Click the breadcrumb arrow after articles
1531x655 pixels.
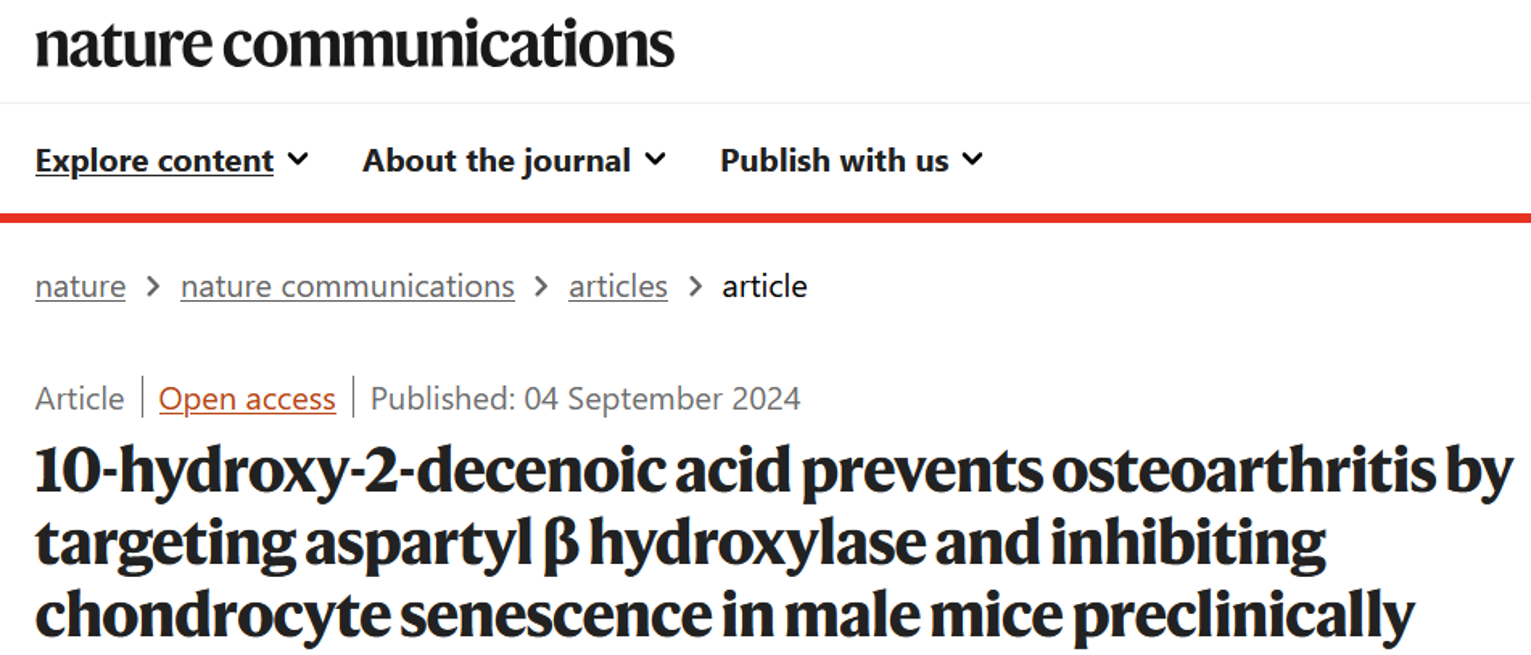(x=694, y=287)
